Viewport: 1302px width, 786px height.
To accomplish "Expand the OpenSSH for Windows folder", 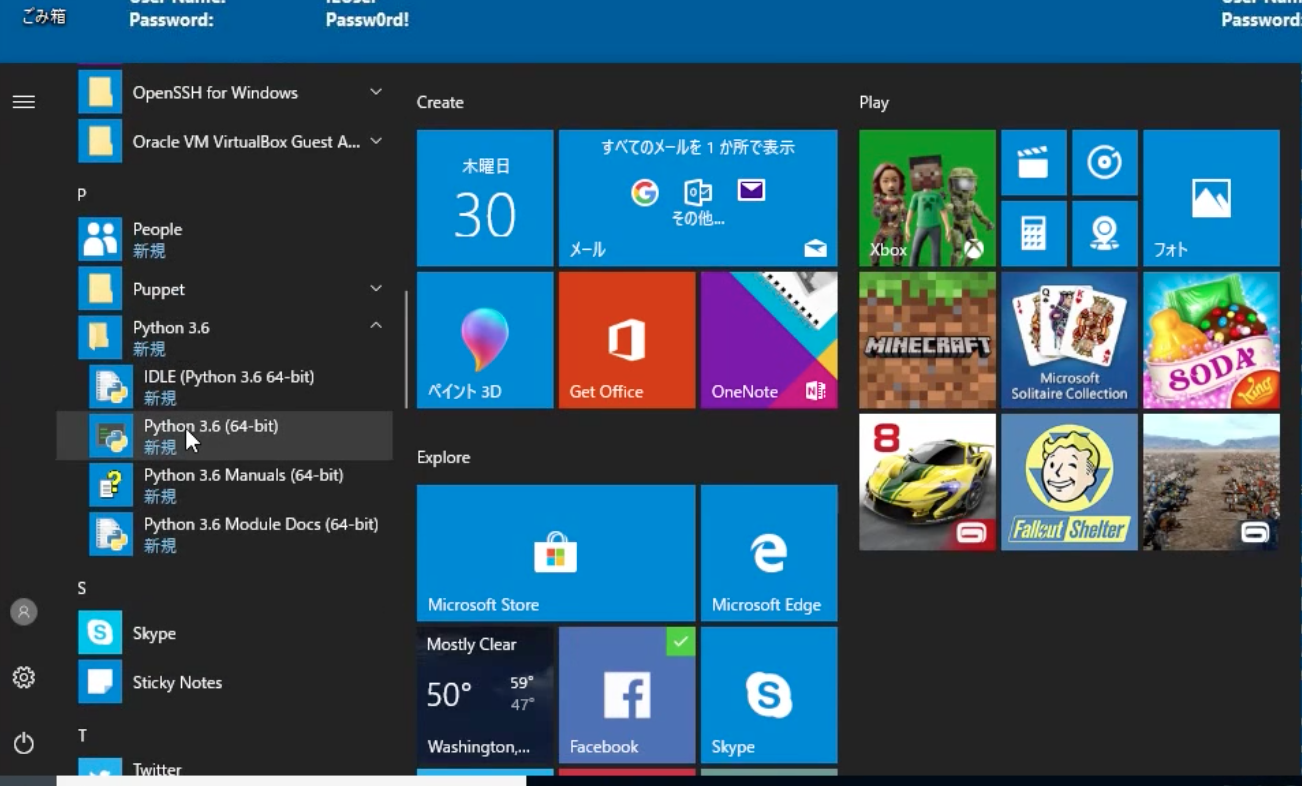I will point(376,92).
